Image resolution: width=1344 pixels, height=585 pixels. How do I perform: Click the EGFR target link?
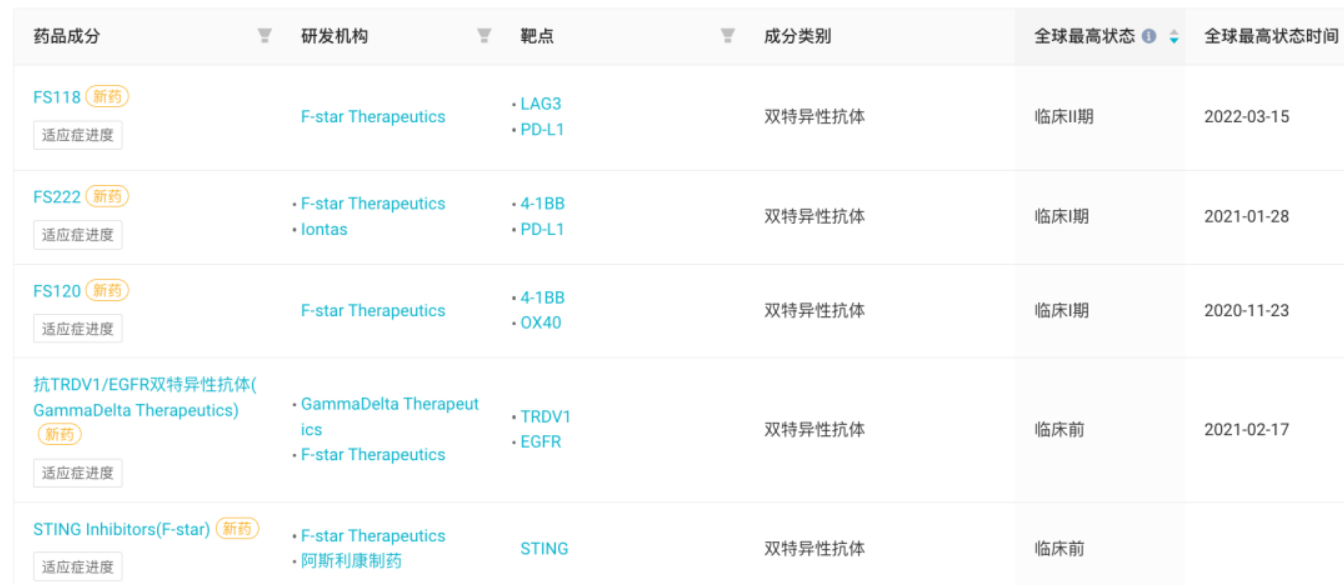point(541,442)
